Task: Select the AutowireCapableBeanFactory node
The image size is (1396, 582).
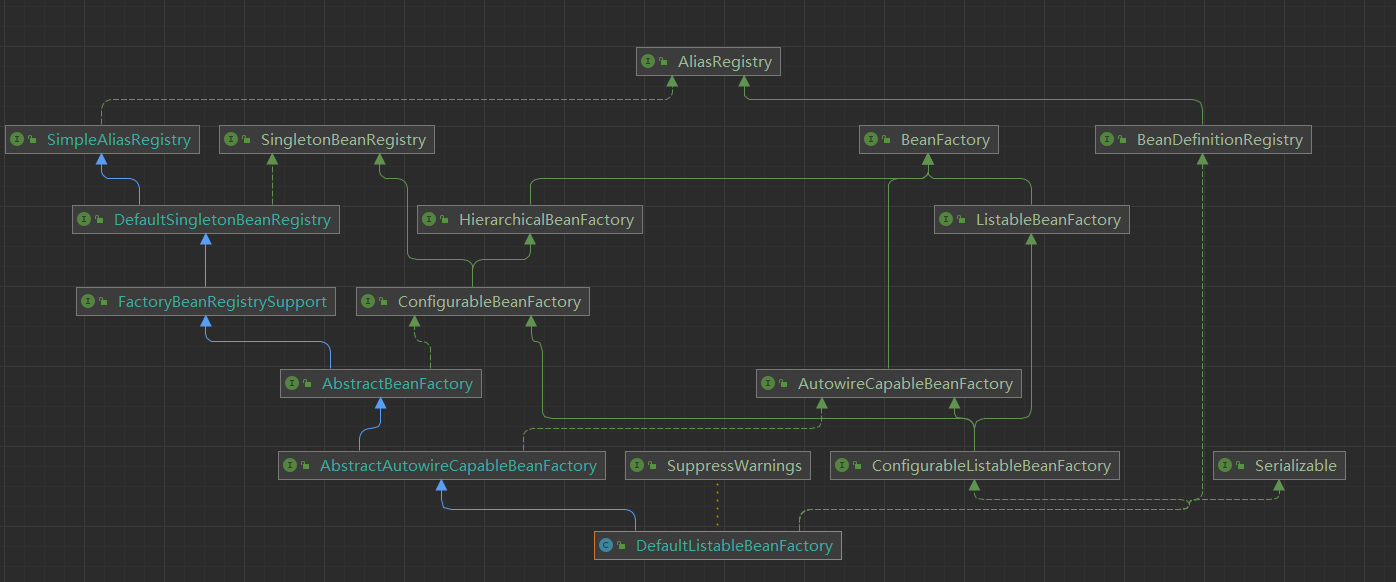Action: pyautogui.click(x=889, y=383)
